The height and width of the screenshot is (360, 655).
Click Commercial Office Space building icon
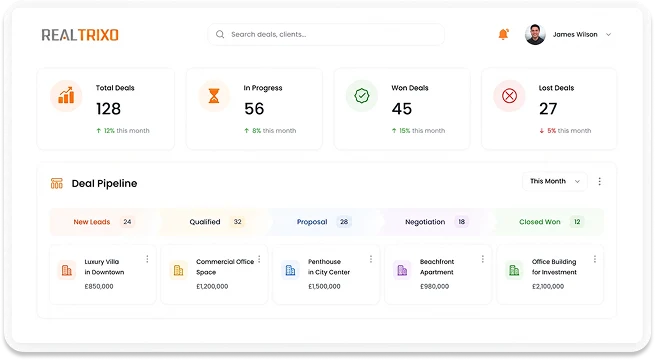click(x=178, y=270)
